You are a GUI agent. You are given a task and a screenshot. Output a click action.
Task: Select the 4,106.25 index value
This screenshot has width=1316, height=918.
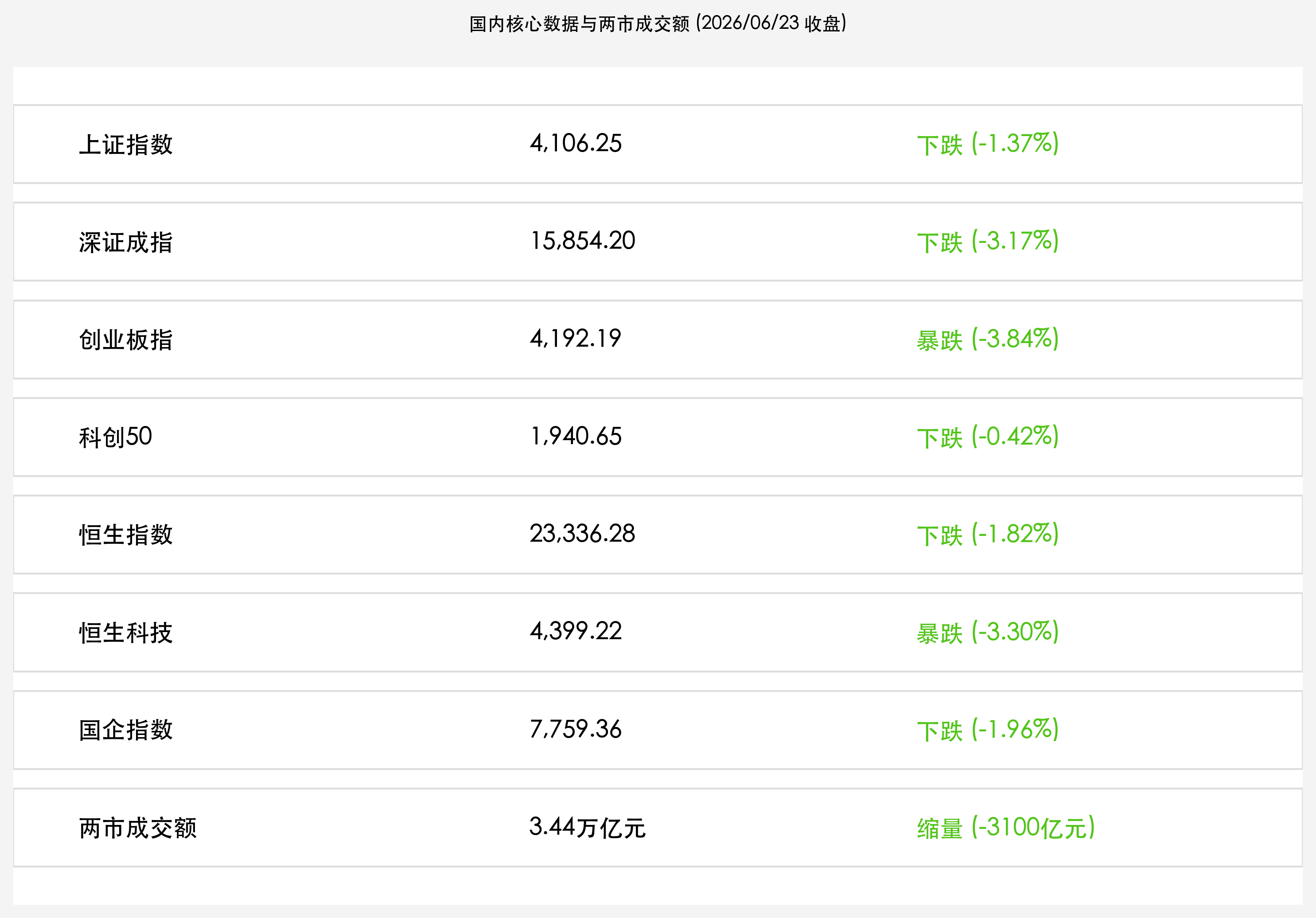(x=576, y=143)
